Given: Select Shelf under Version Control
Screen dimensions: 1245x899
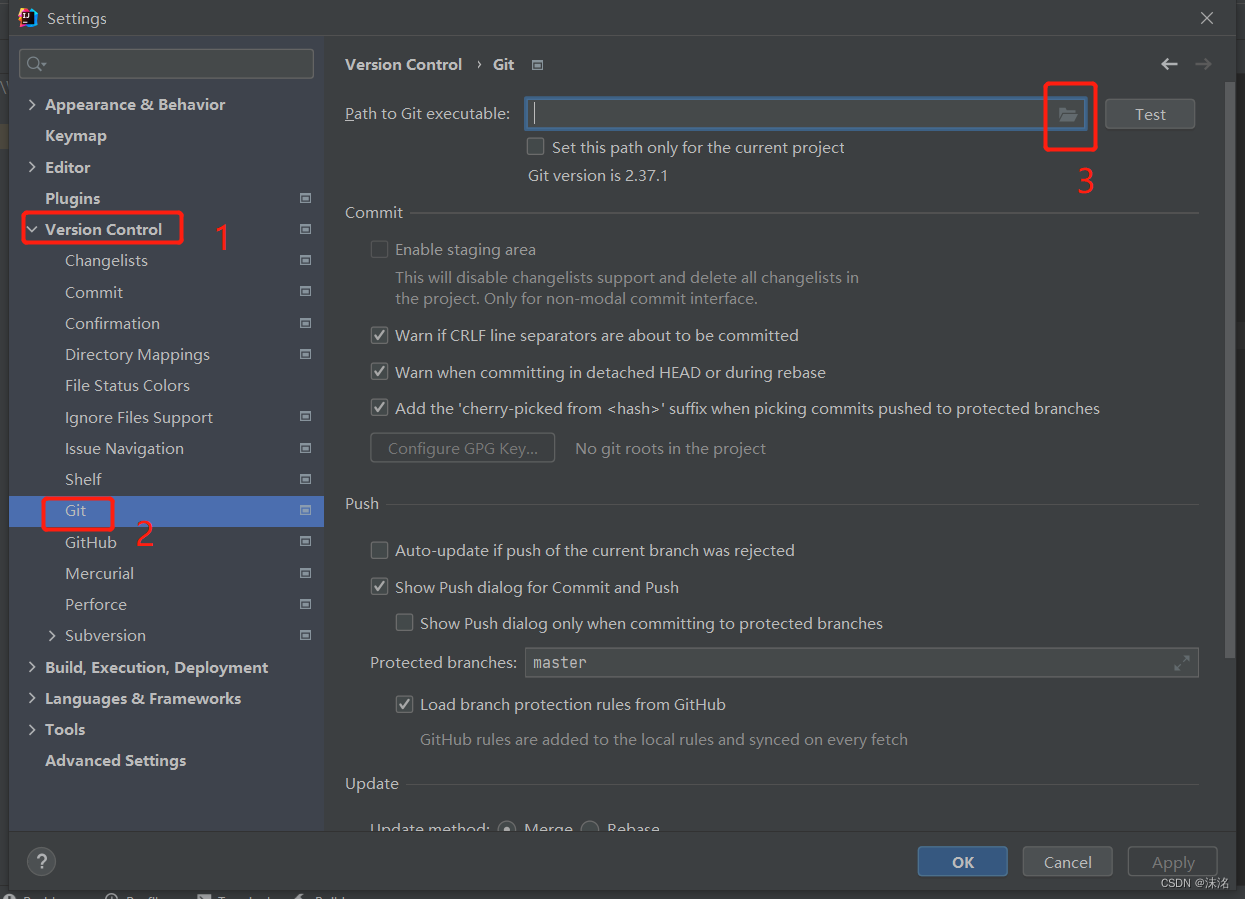Looking at the screenshot, I should [83, 479].
